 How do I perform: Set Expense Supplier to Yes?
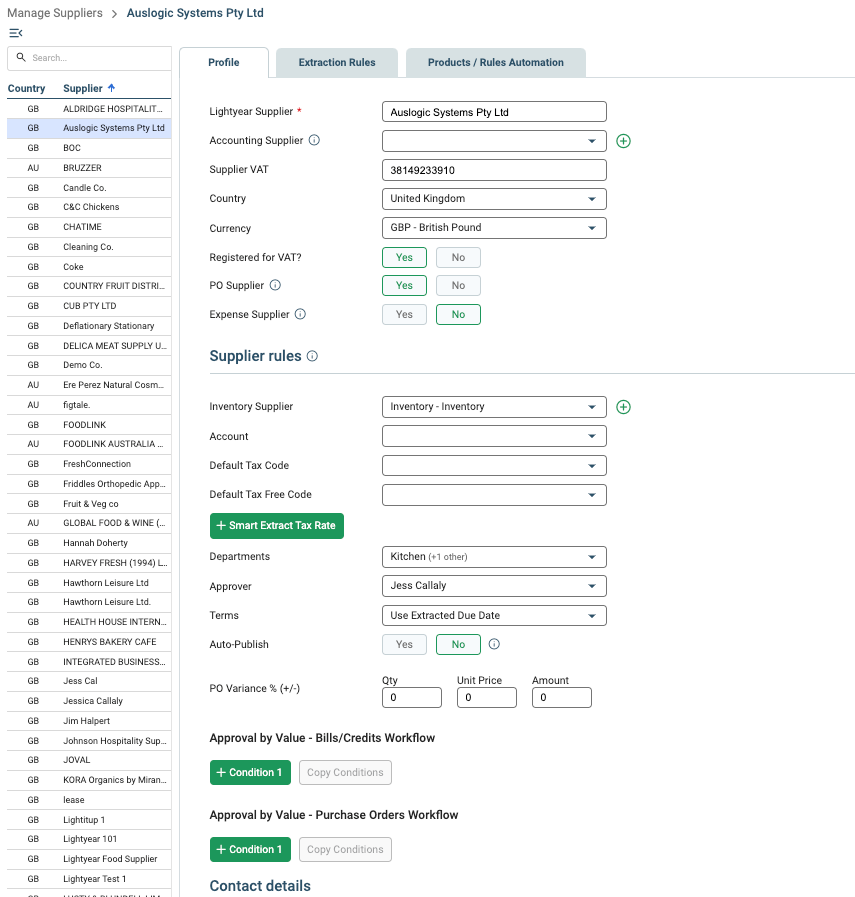coord(404,315)
